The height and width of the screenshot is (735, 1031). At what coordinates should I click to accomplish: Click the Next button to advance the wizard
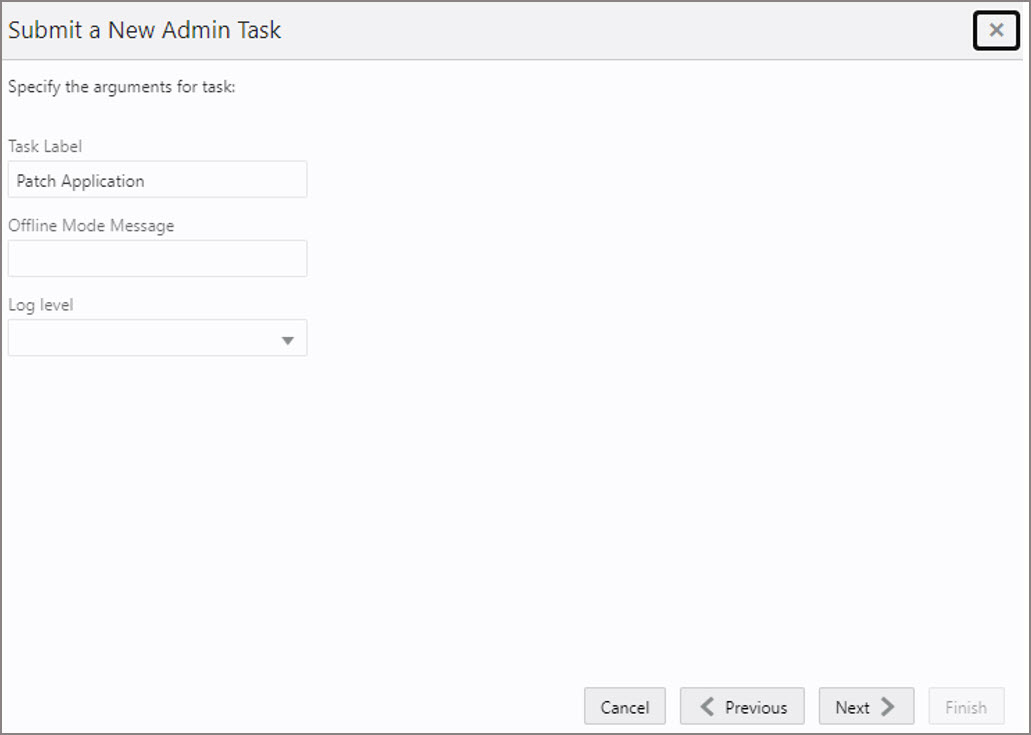[x=866, y=706]
